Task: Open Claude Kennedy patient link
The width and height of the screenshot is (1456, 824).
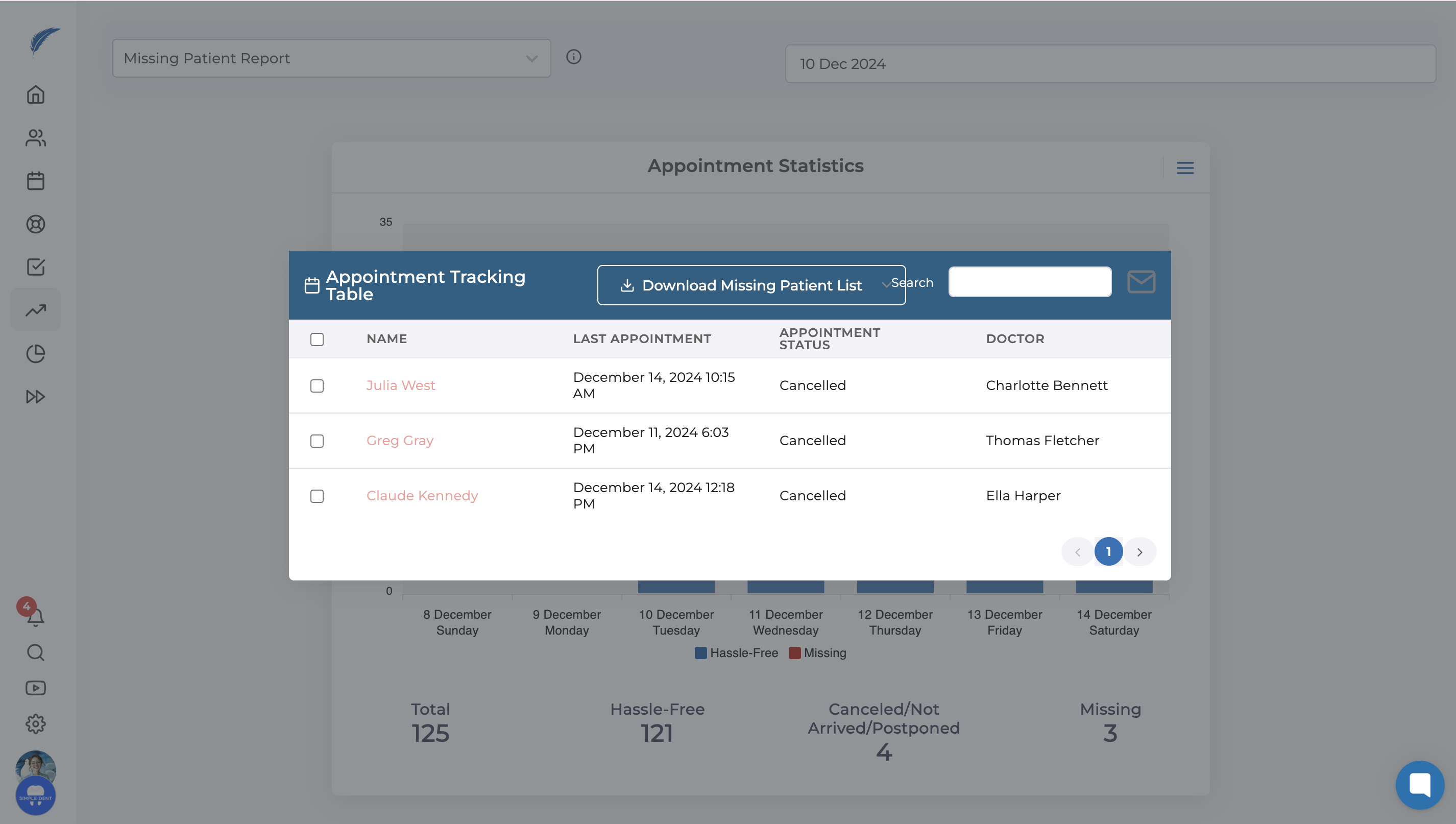Action: (x=422, y=496)
